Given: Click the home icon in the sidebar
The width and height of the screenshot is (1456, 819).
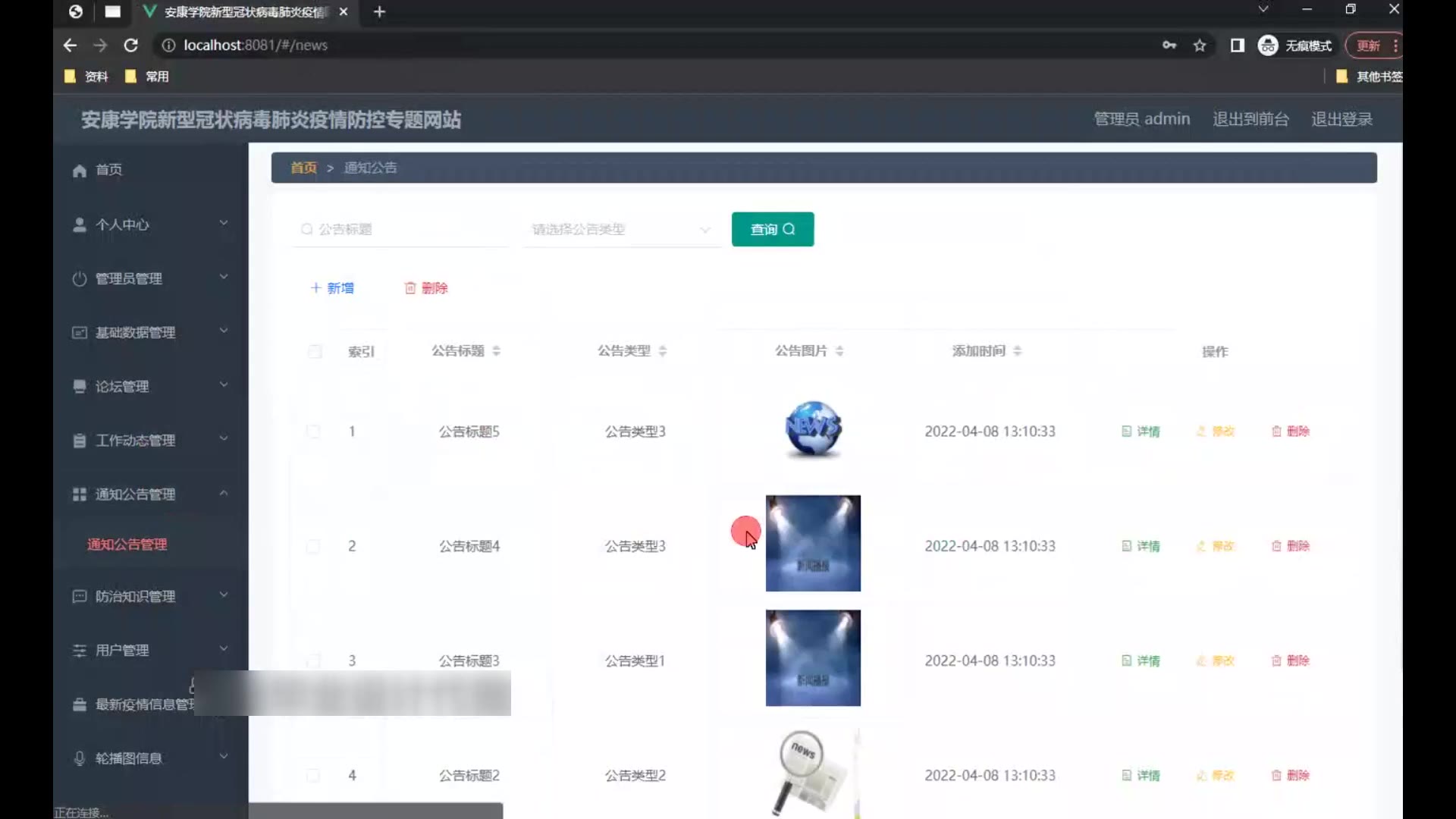Looking at the screenshot, I should (x=80, y=171).
